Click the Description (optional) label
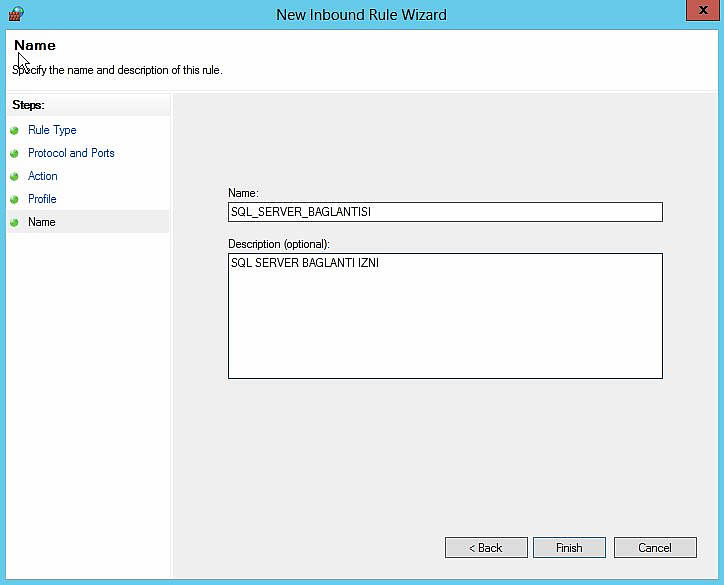Viewport: 724px width, 585px height. click(279, 244)
